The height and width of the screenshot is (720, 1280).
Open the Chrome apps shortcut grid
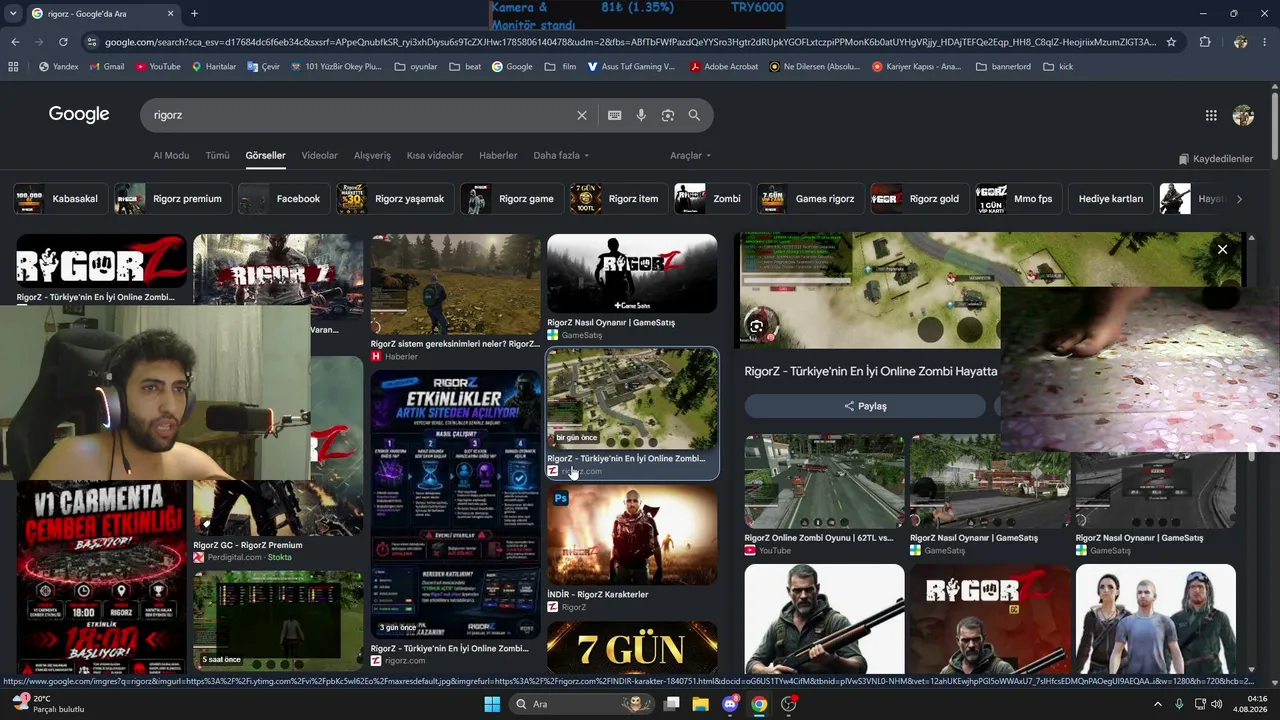click(x=13, y=67)
